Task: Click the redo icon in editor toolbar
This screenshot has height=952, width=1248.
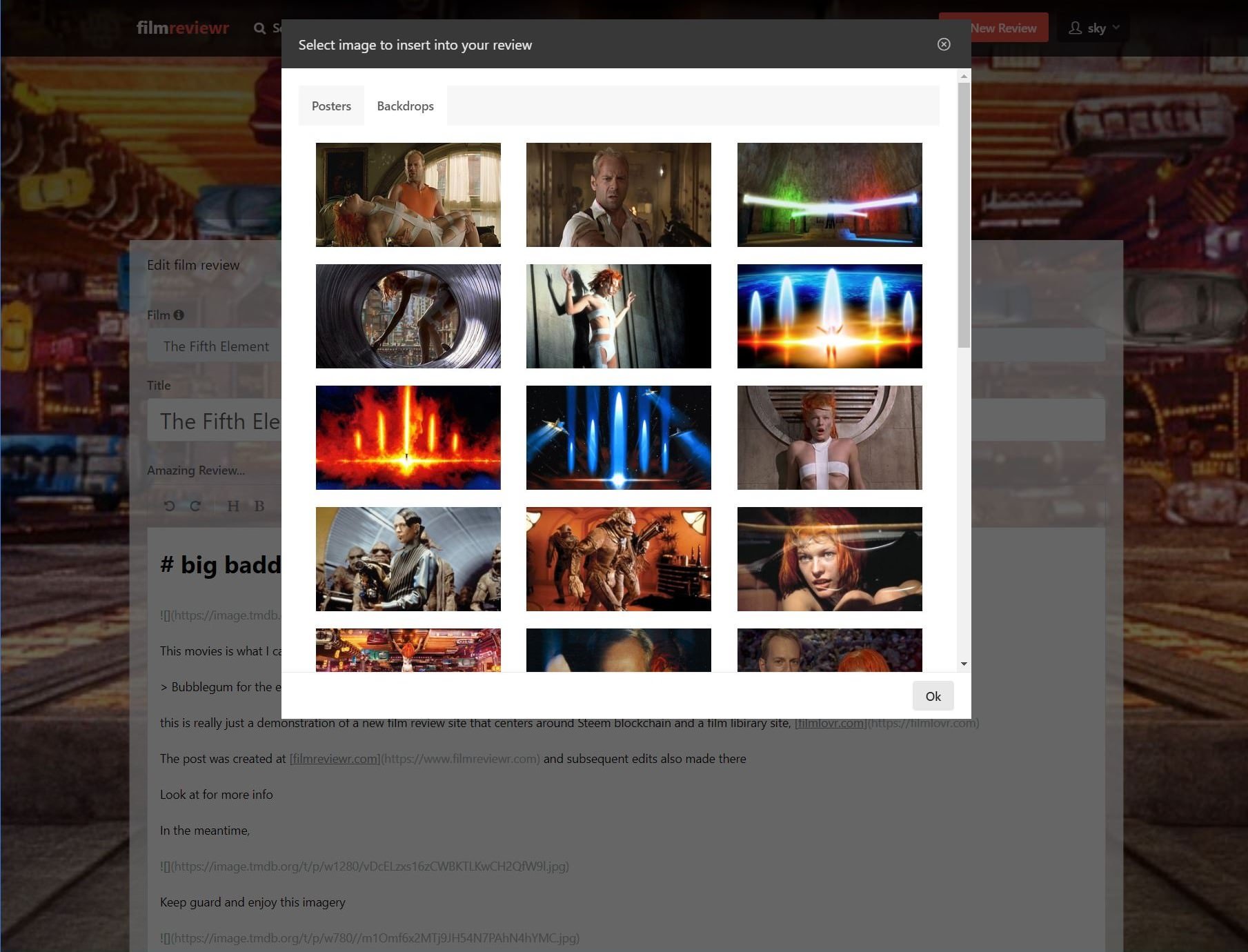Action: coord(195,506)
